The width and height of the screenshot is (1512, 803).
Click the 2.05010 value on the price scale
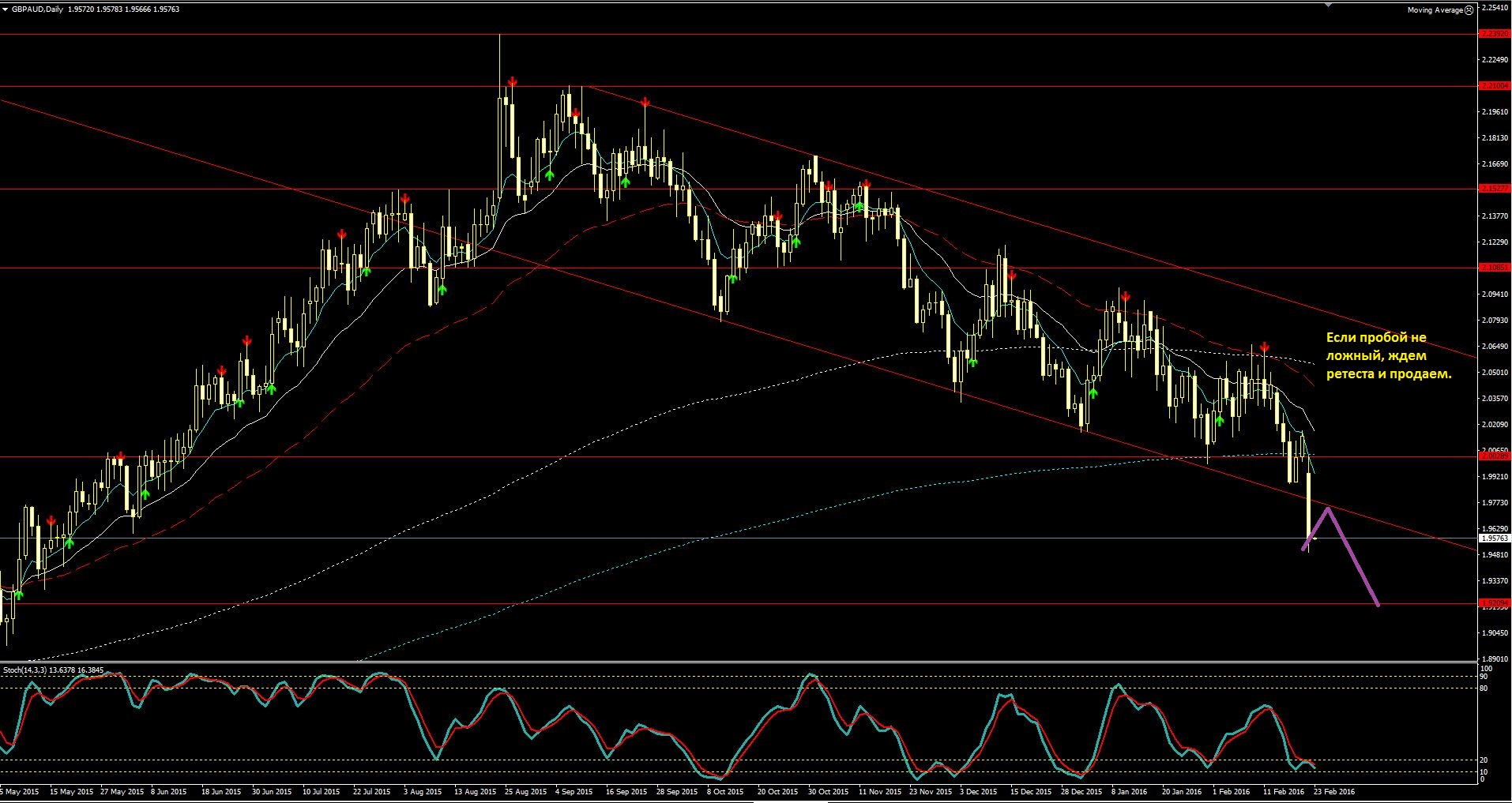pyautogui.click(x=1496, y=373)
